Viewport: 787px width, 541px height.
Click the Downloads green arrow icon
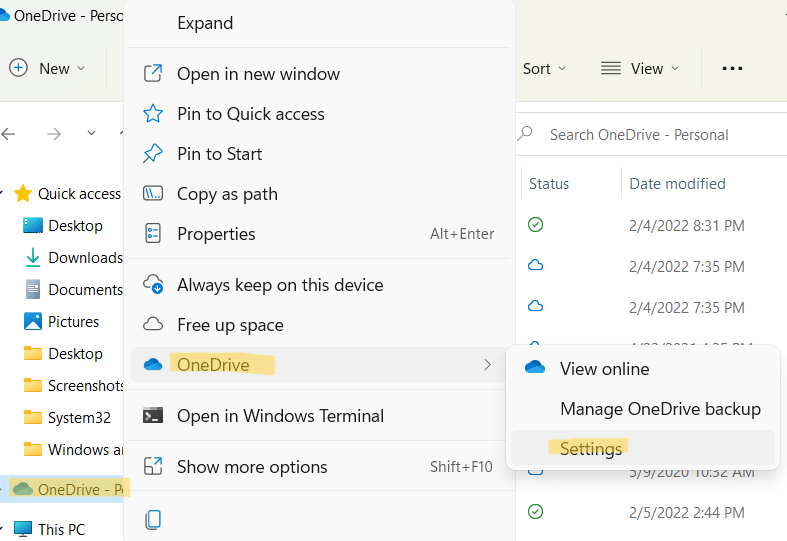point(33,257)
